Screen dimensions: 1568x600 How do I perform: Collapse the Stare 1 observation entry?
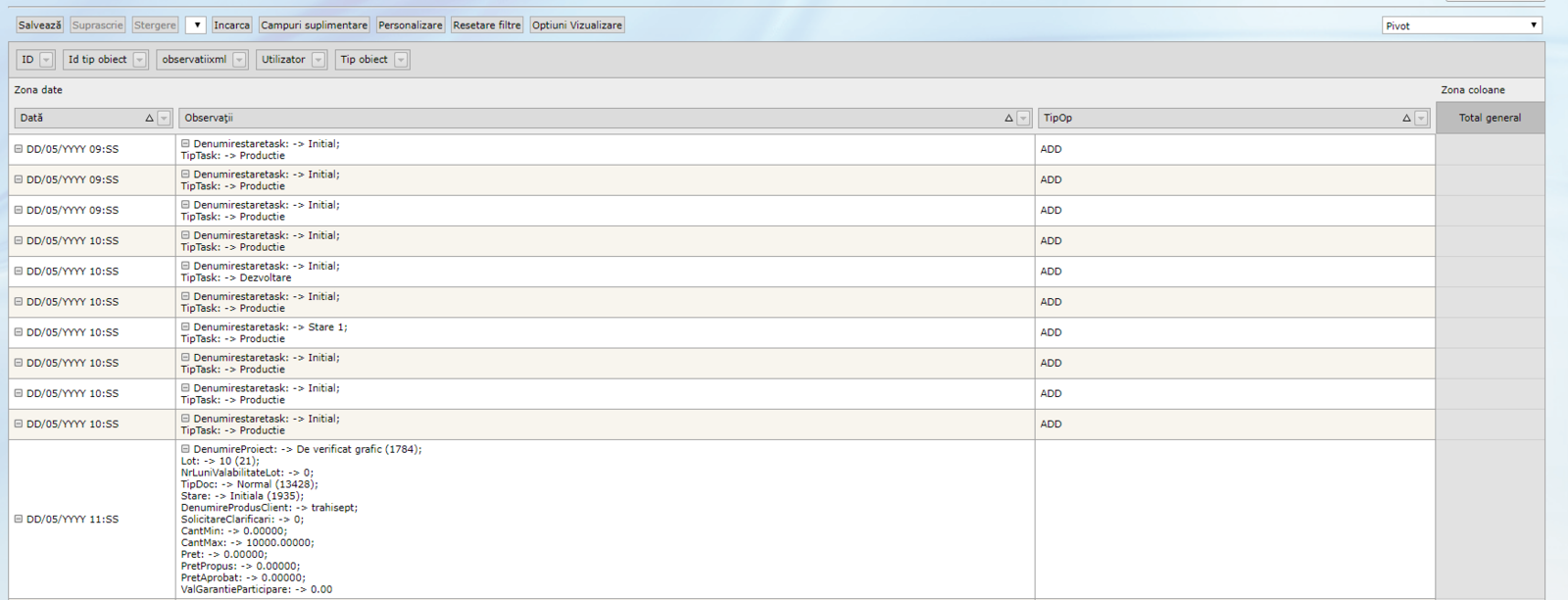pyautogui.click(x=185, y=327)
